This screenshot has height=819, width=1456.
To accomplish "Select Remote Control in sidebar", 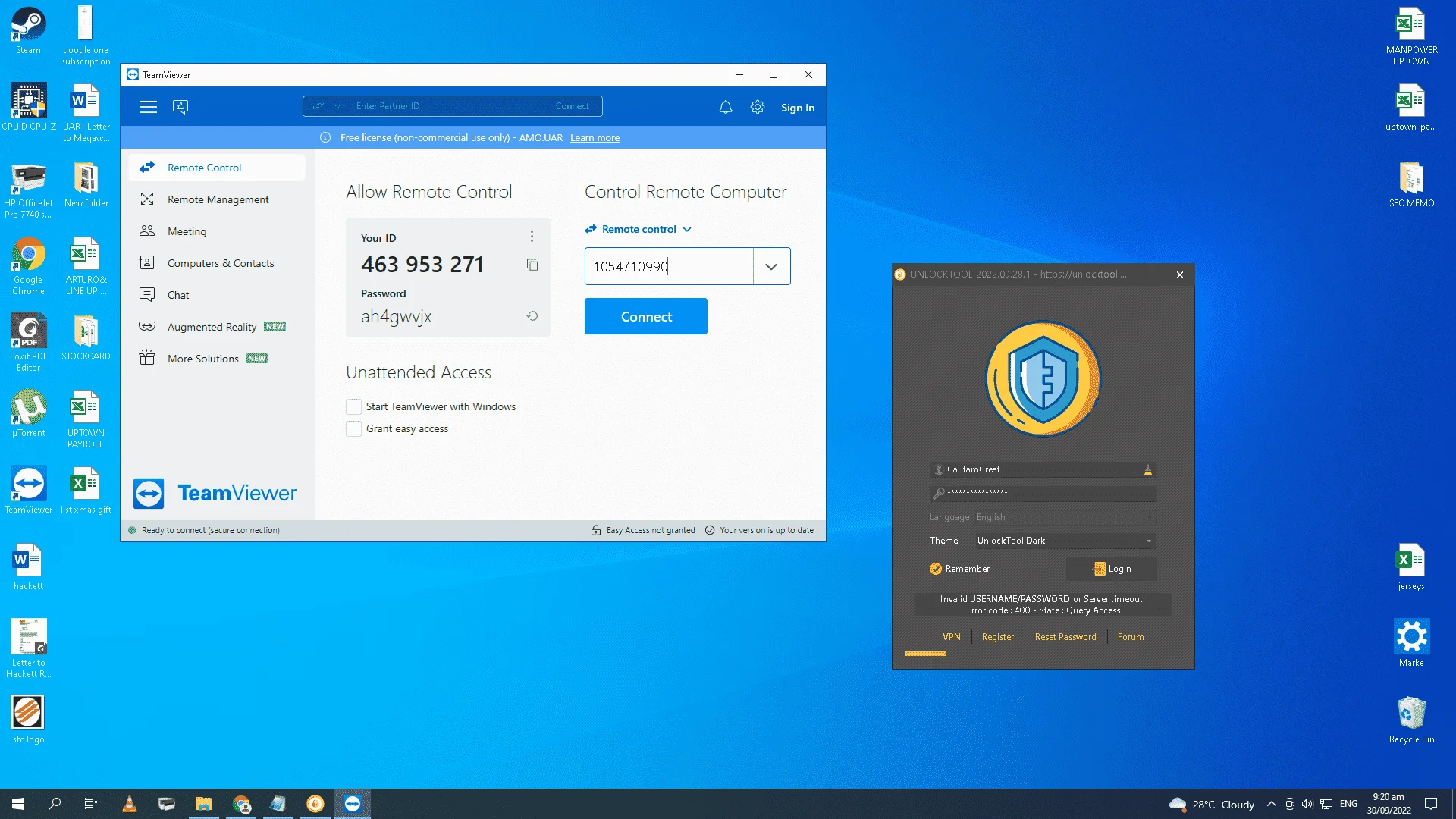I will point(217,168).
